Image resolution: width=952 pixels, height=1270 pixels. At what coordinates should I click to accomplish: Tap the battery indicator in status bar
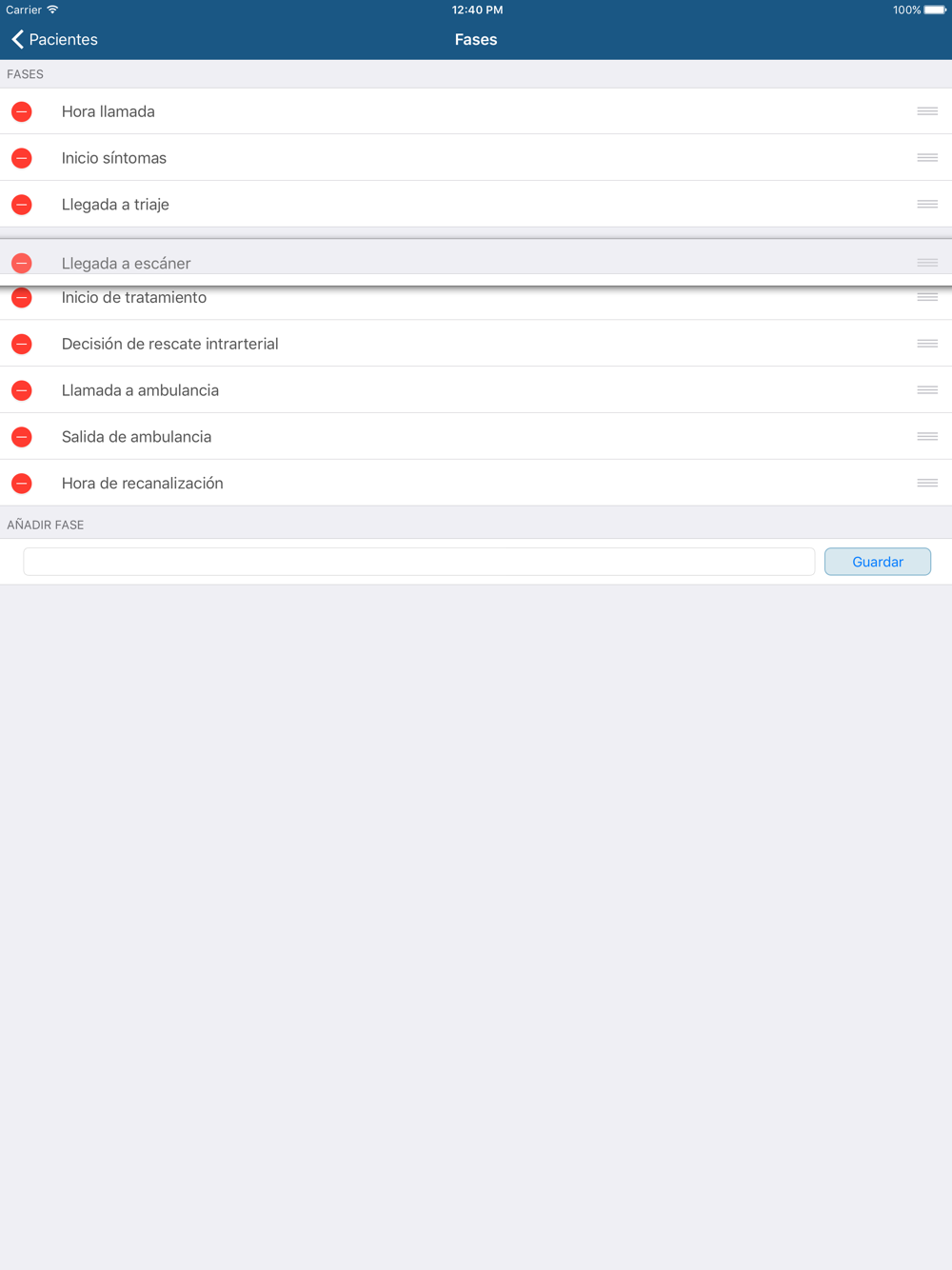935,10
